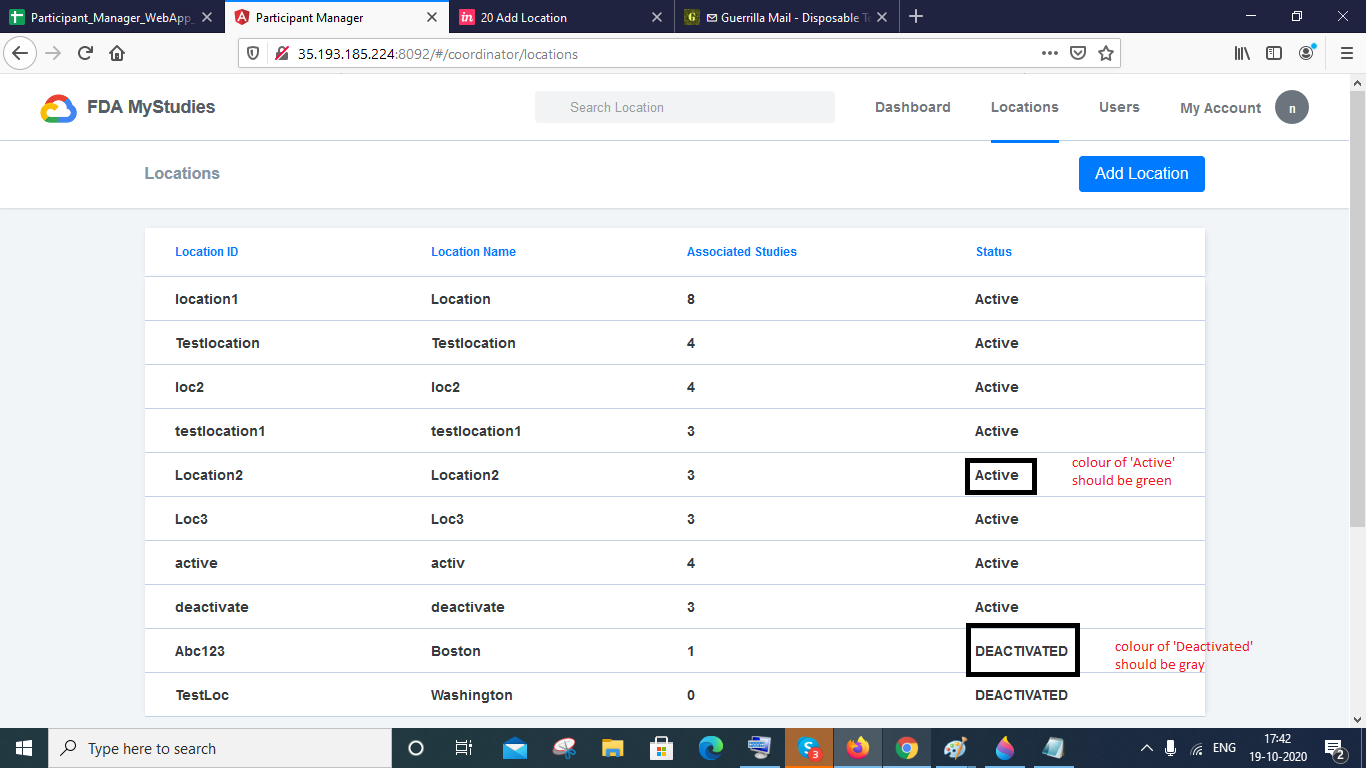This screenshot has height=768, width=1366.
Task: Open the Dashboard navigation item
Action: (912, 107)
